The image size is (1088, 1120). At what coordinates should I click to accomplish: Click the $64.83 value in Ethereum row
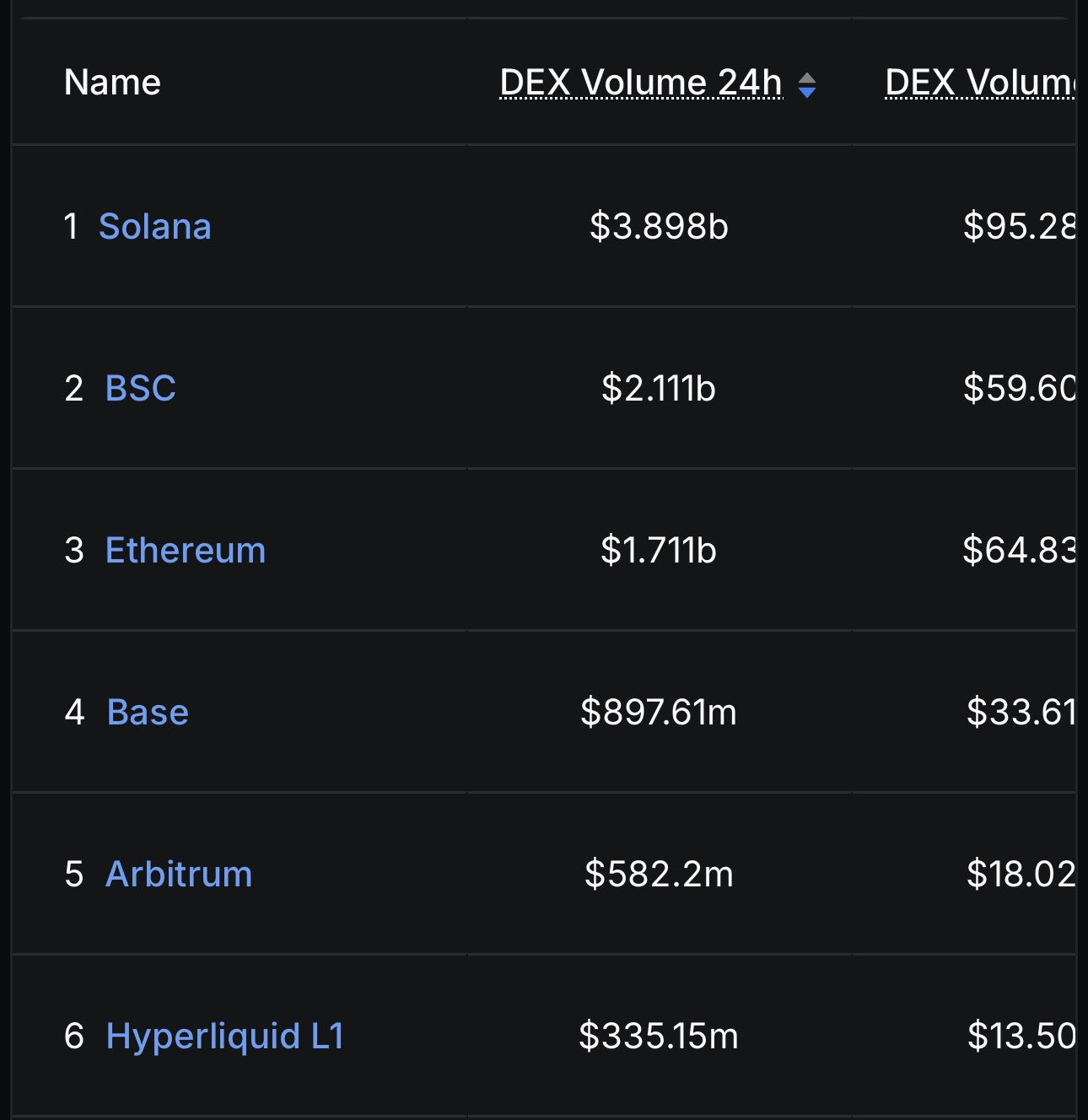pyautogui.click(x=1019, y=550)
